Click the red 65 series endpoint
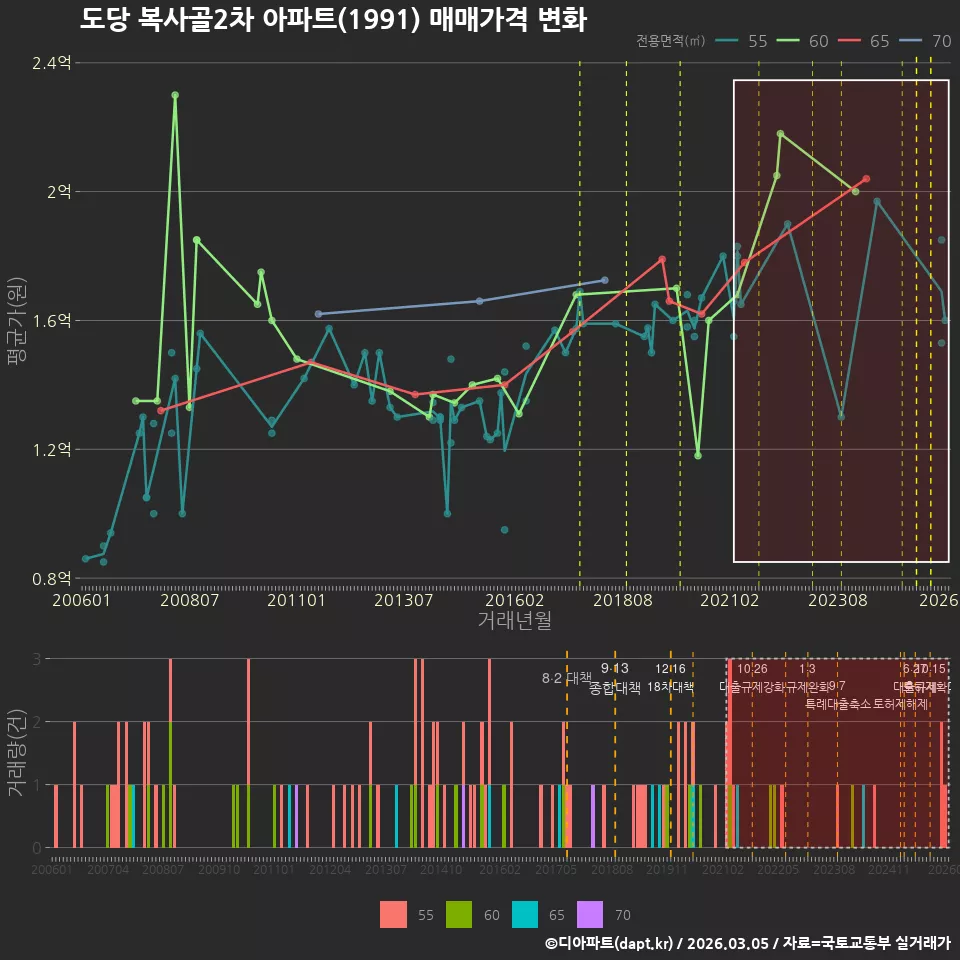This screenshot has width=960, height=960. click(866, 179)
